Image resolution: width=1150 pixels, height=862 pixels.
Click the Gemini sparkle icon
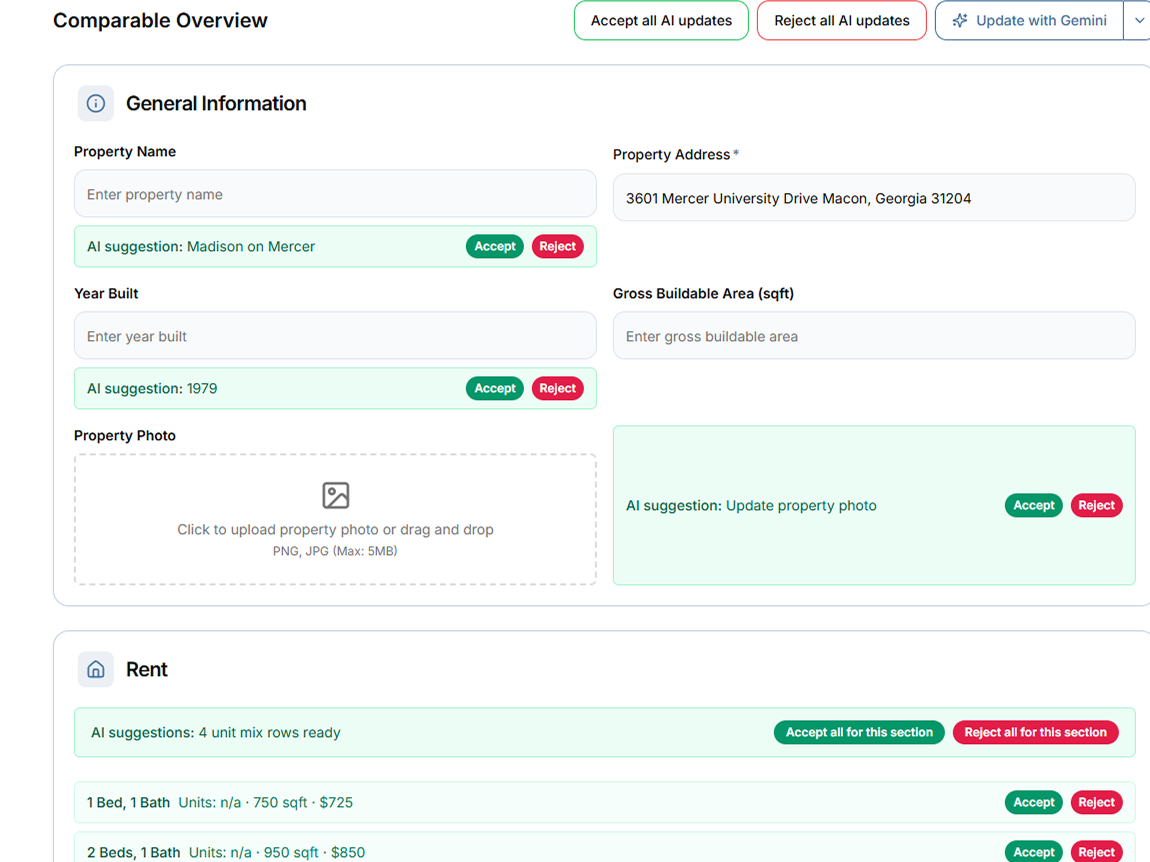click(960, 21)
